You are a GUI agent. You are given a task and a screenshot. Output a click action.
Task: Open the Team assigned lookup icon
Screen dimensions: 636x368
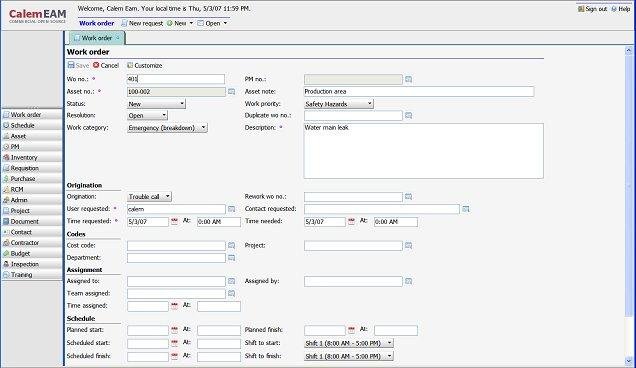231,293
